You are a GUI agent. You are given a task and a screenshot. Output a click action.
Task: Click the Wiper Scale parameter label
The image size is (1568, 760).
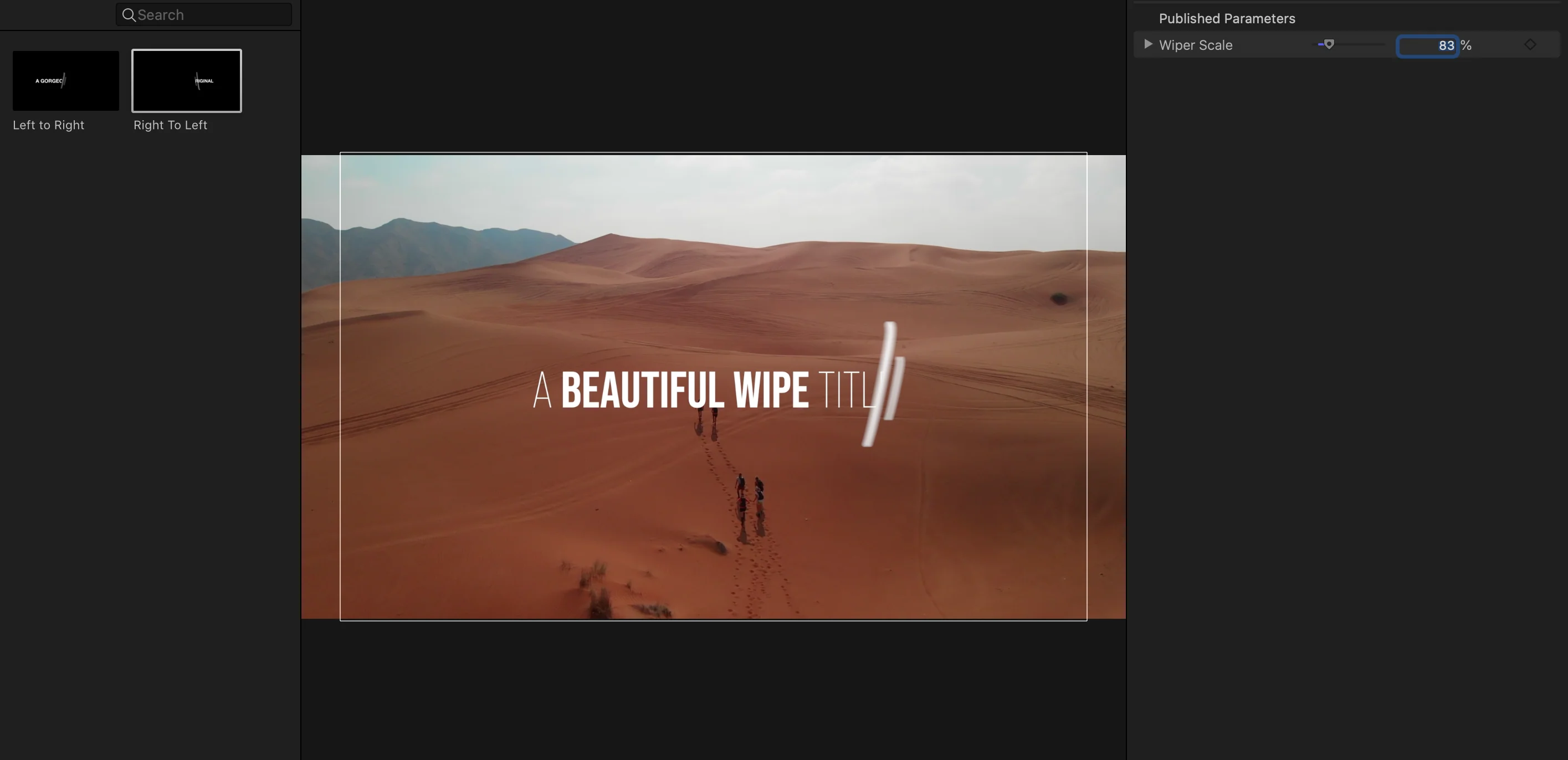(x=1196, y=45)
